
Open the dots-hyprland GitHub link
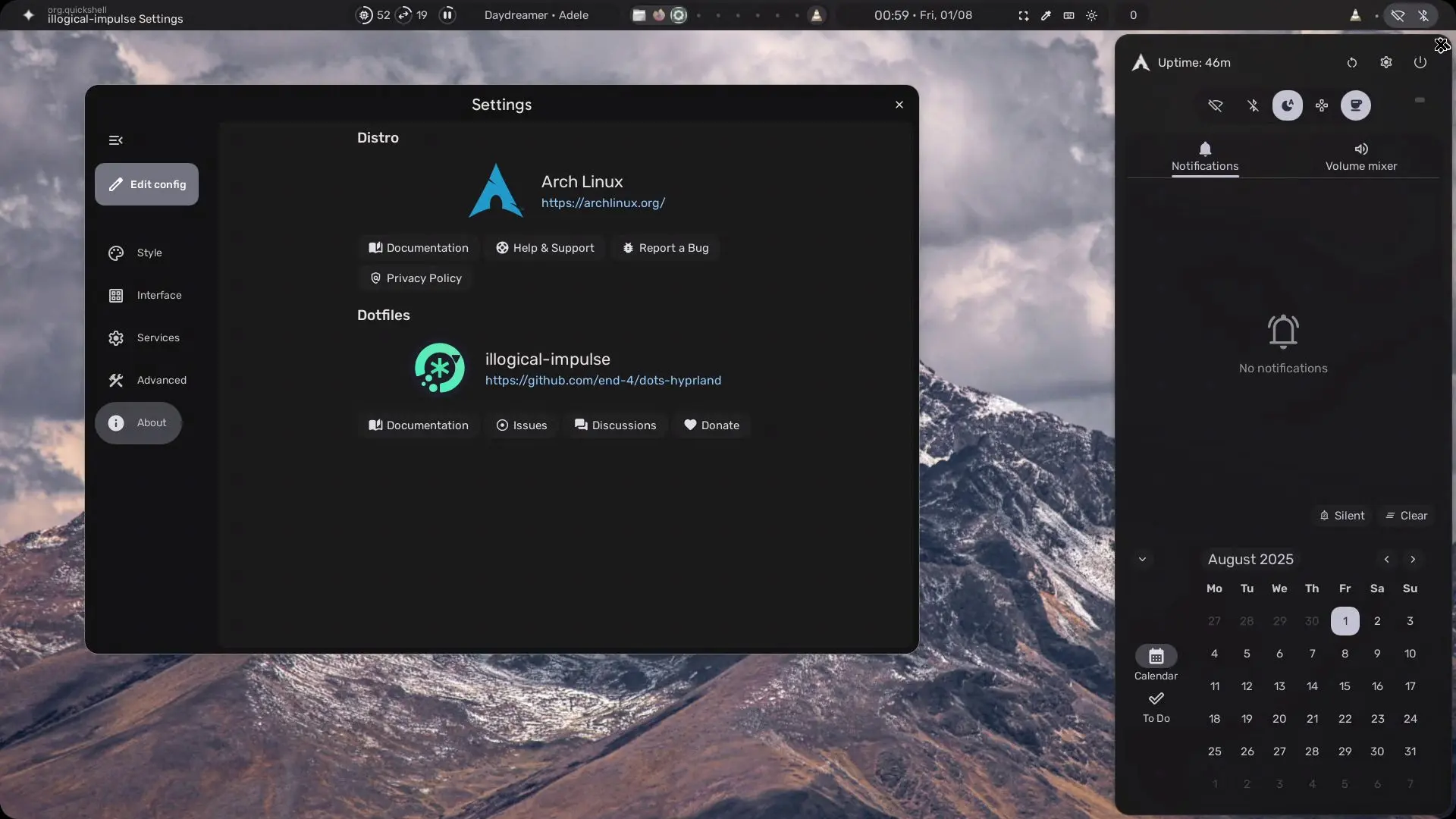pyautogui.click(x=603, y=380)
